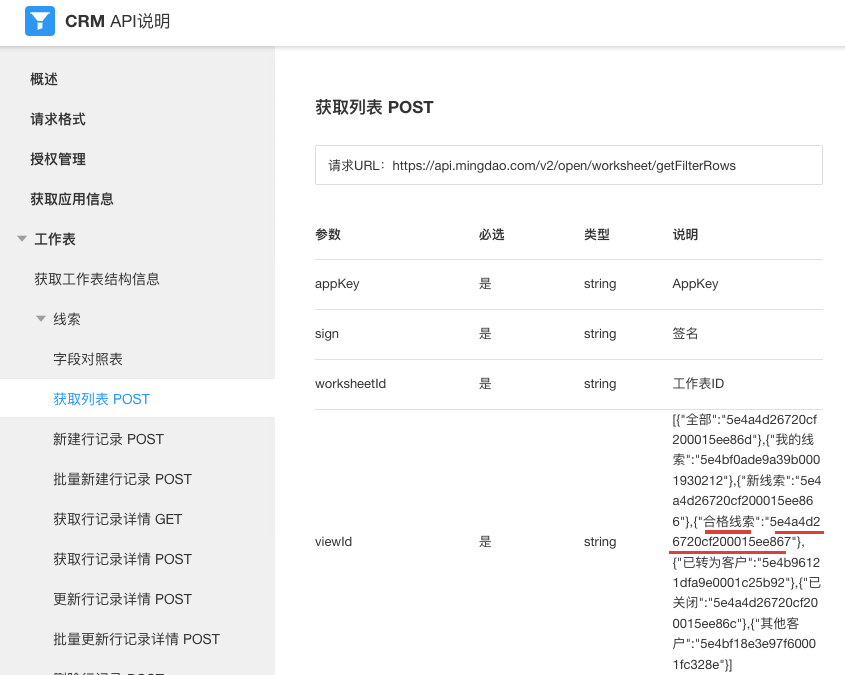Viewport: 845px width, 675px height.
Task: Select 获取列表 POST in sidebar
Action: 101,399
